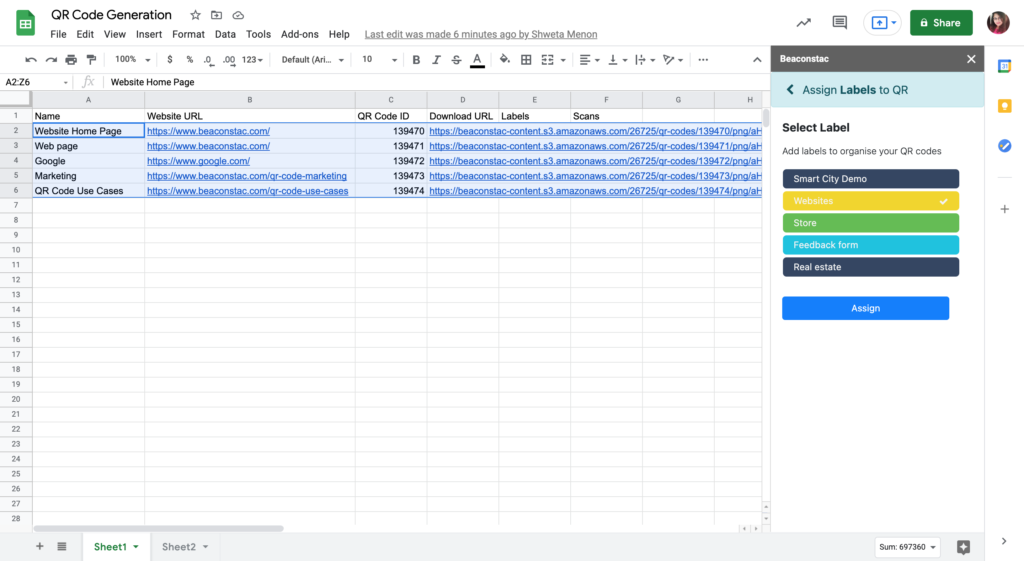Open vertical align dropdown
1024x561 pixels.
[617, 59]
